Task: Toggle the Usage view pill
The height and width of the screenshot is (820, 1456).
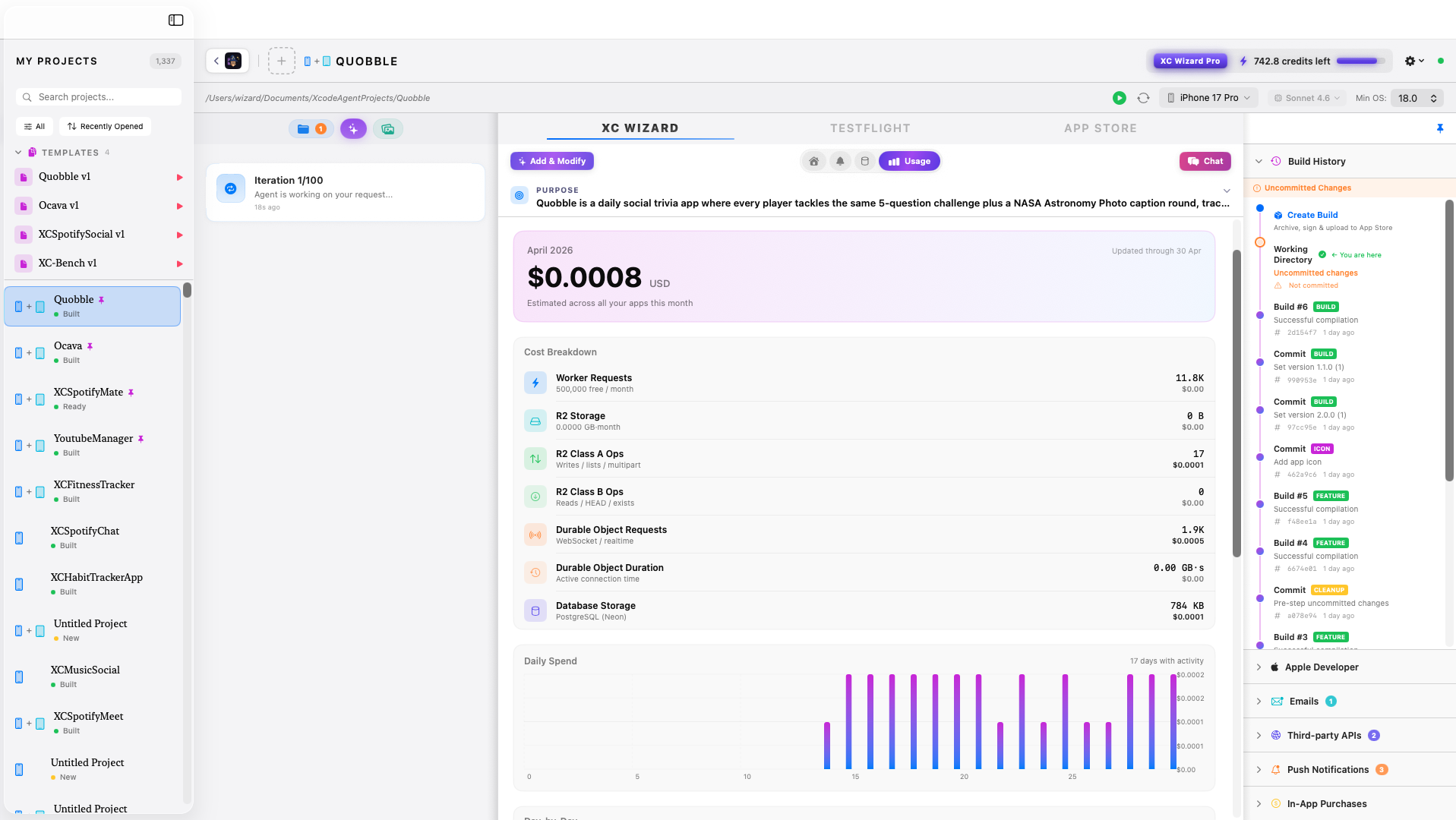Action: pyautogui.click(x=909, y=161)
